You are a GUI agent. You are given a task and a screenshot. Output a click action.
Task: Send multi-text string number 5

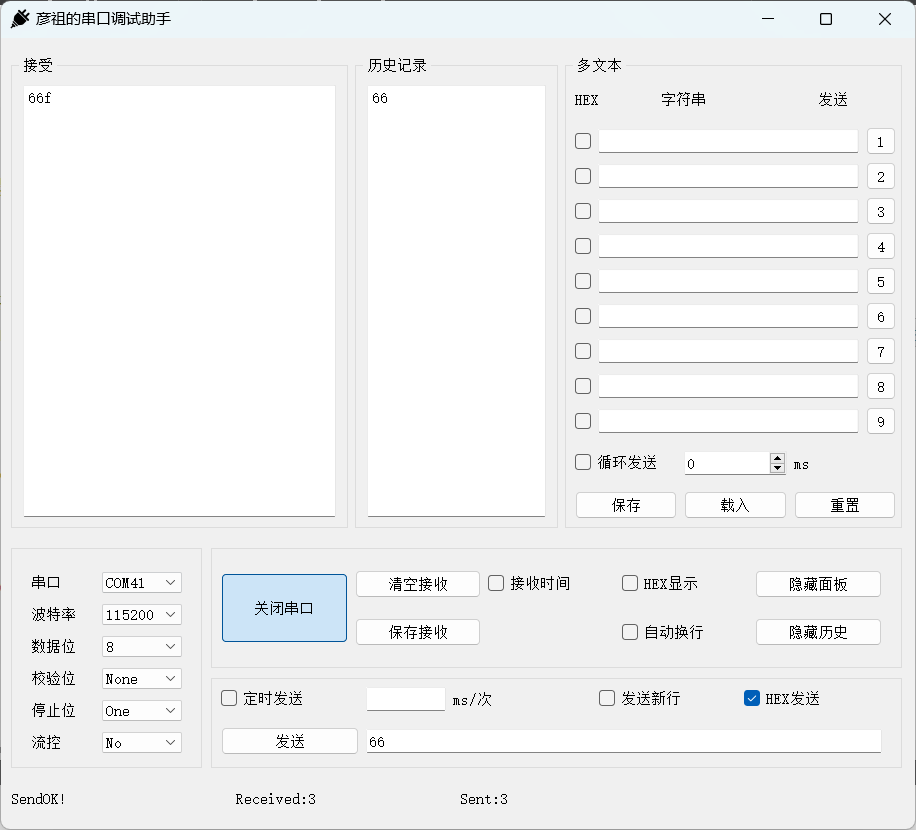[x=881, y=282]
